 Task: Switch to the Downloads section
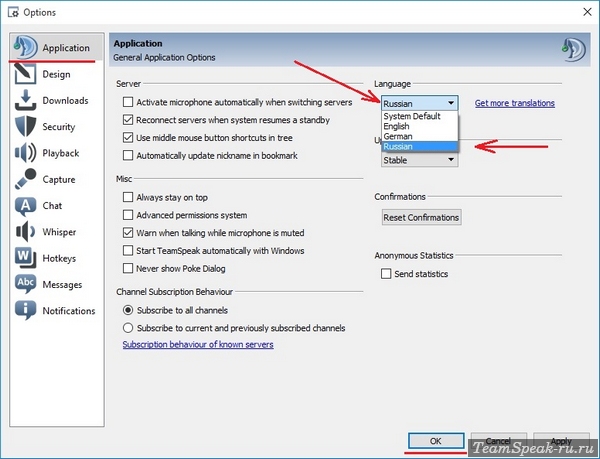(x=57, y=101)
